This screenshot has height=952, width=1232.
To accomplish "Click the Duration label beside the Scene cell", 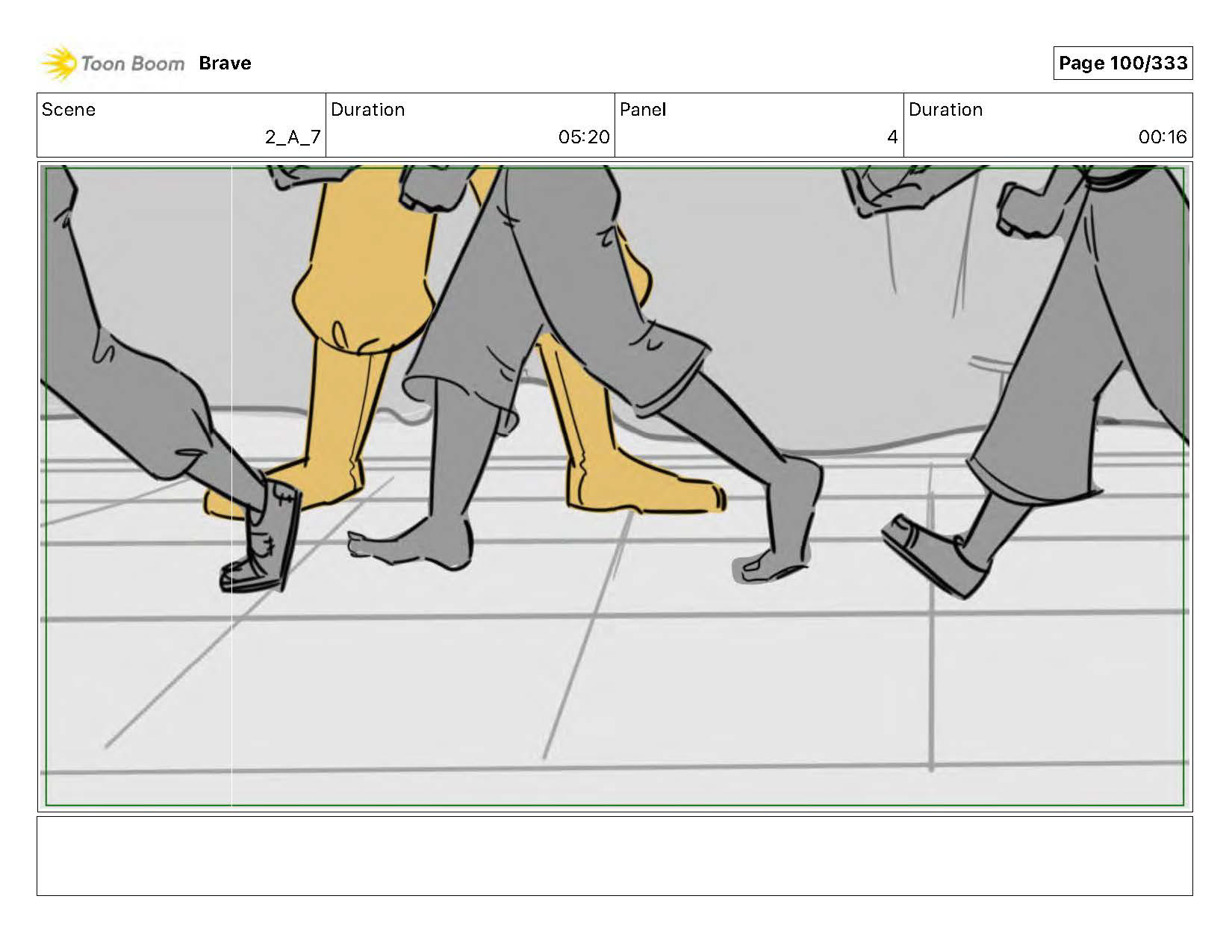I will point(367,110).
